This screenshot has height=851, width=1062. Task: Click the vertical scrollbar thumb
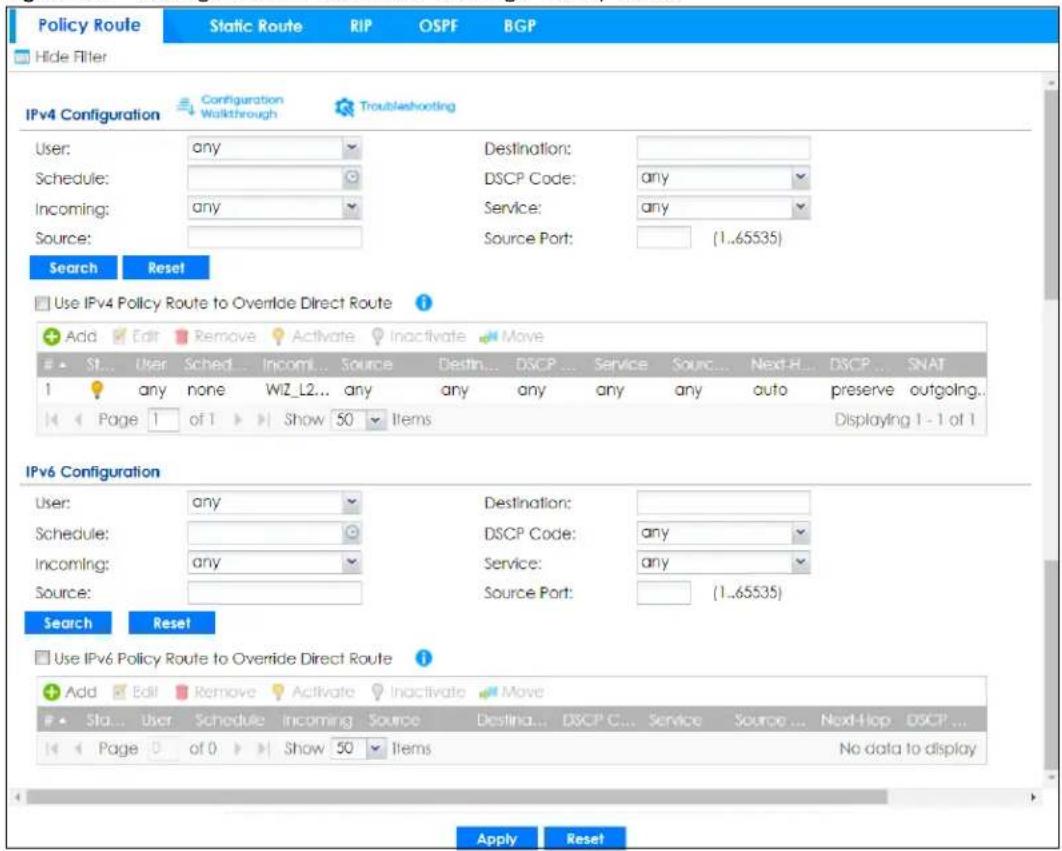1052,193
